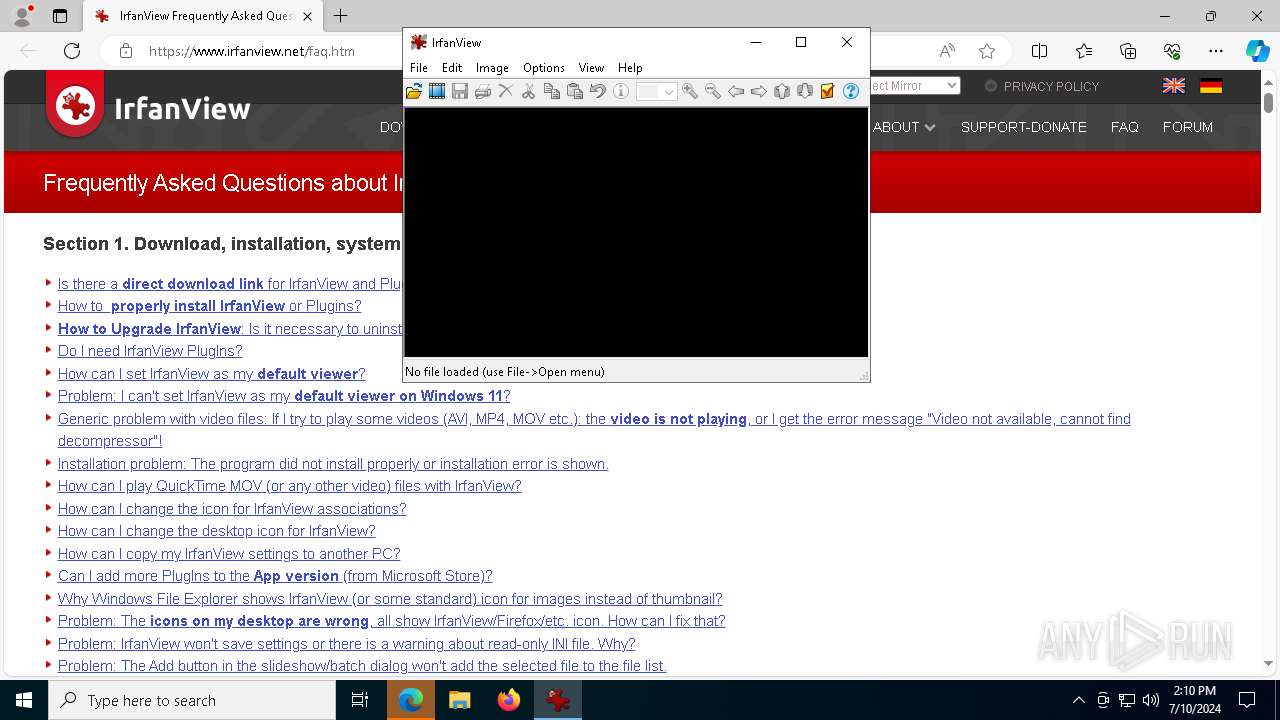The height and width of the screenshot is (720, 1280).
Task: Open 'Do I need IrfanView PlugIns?' link
Action: (x=150, y=351)
